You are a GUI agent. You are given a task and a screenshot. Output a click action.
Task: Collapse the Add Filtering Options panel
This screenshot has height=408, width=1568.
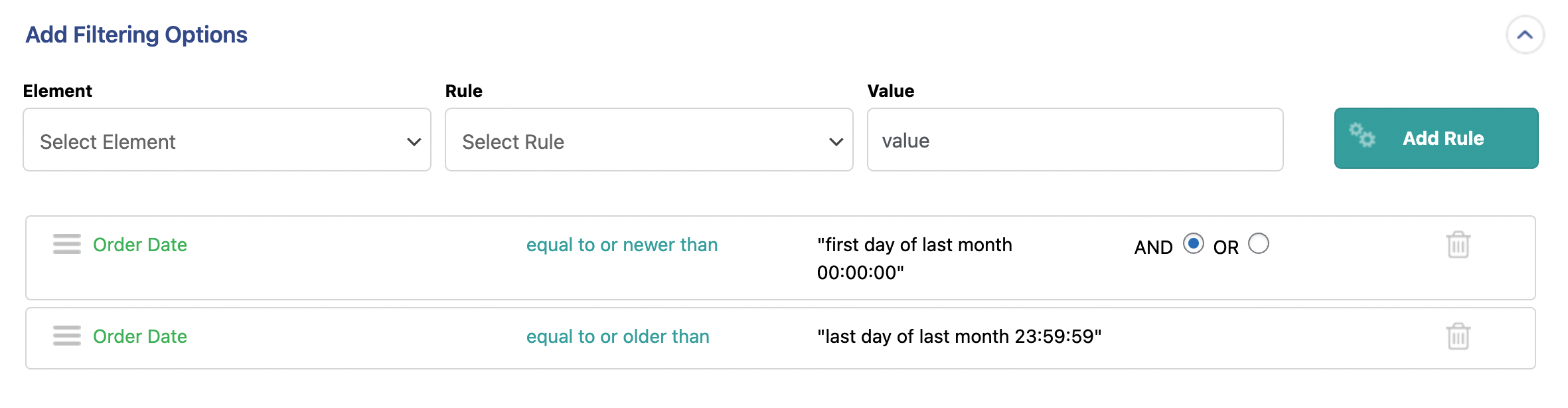(x=1525, y=35)
